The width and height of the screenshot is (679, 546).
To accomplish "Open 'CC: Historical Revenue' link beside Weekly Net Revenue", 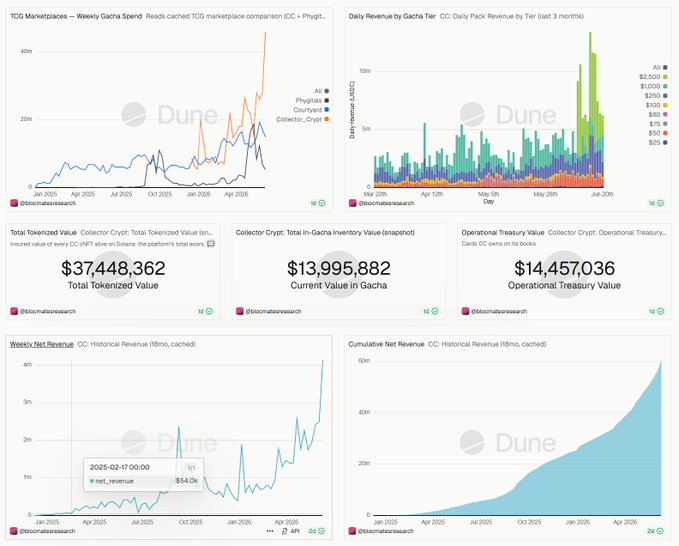I will pos(136,344).
